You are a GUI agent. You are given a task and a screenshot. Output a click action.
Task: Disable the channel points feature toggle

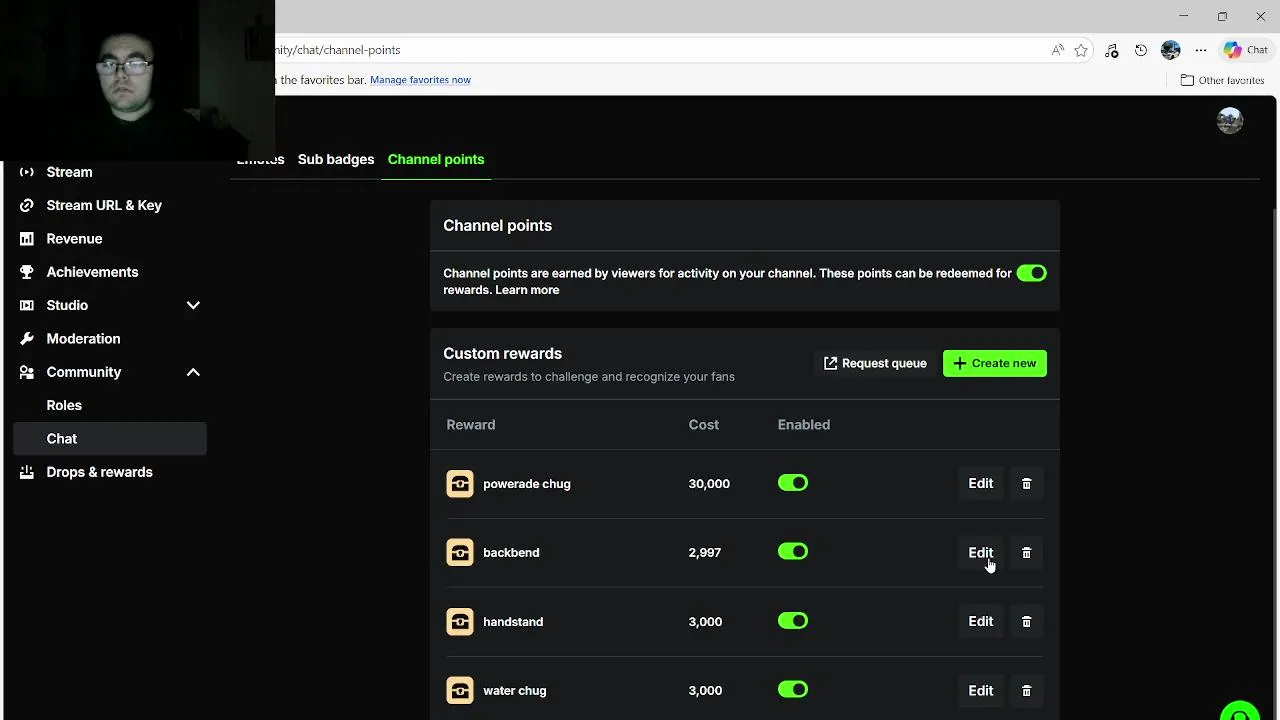1031,273
